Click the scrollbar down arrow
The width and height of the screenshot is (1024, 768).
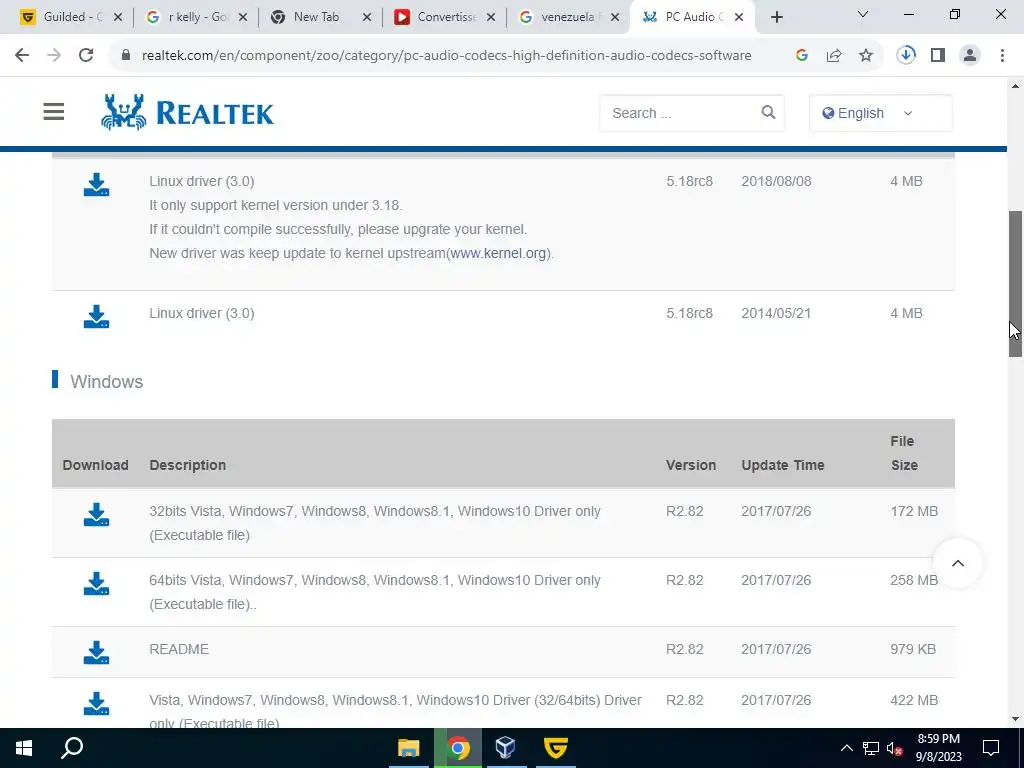click(1015, 719)
